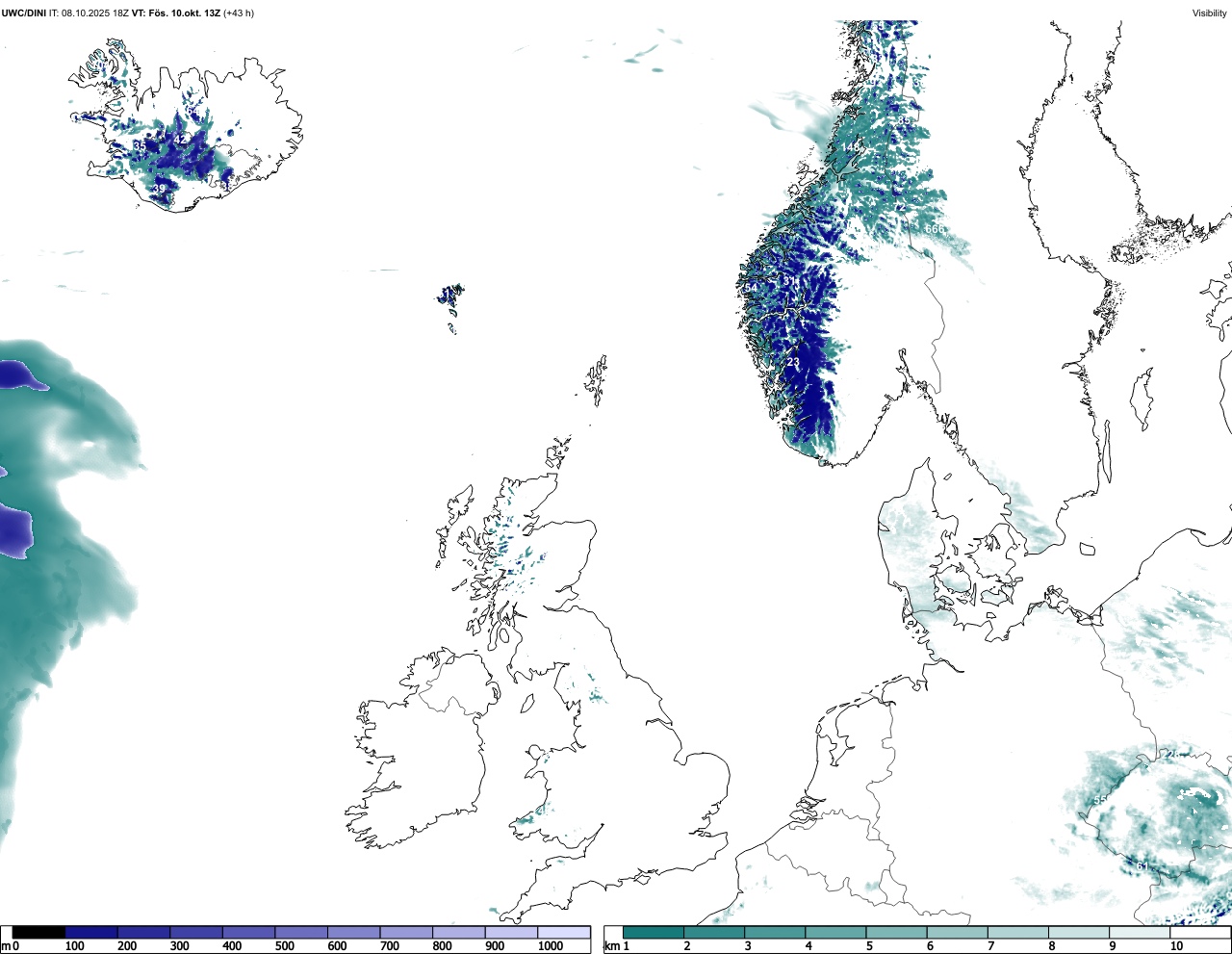
Task: Click the black 0–100 m legend swatch
Action: 39,932
